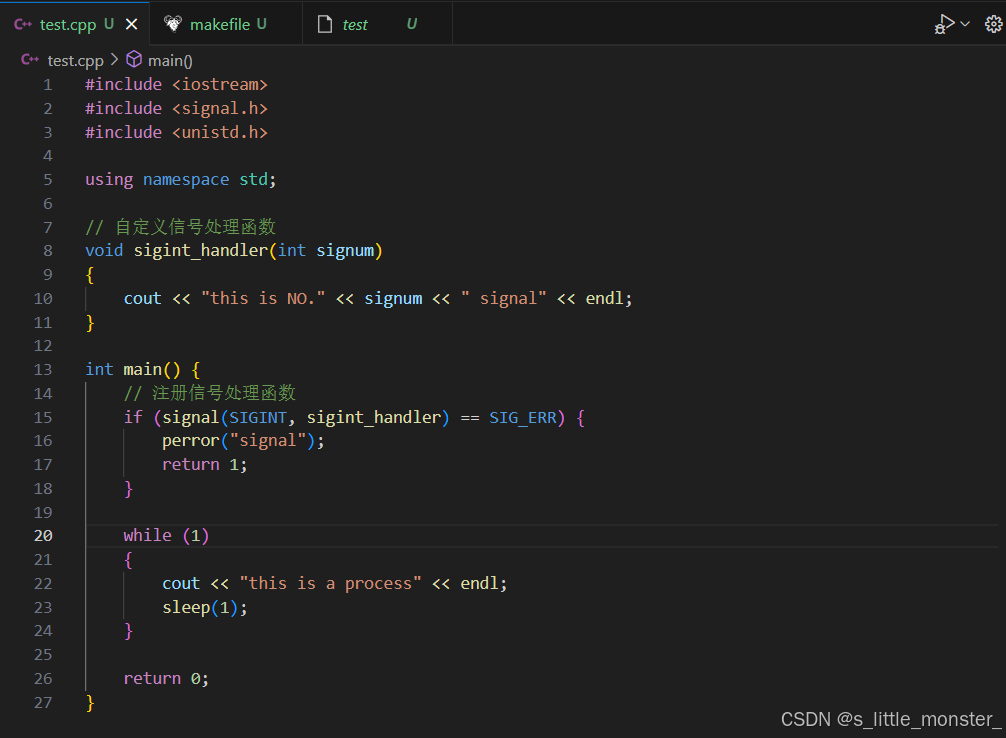Expand the dropdown arrow beside the Run icon
1006x738 pixels.
click(x=965, y=24)
